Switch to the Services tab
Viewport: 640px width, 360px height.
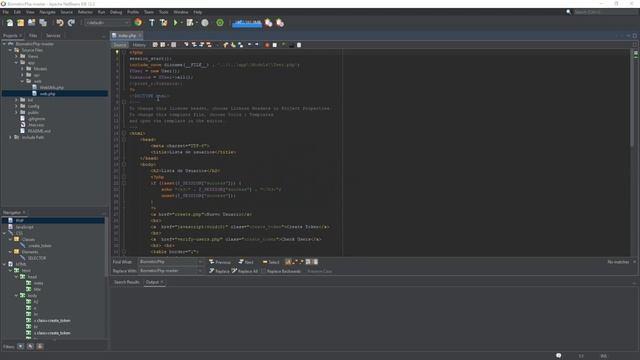[x=53, y=36]
